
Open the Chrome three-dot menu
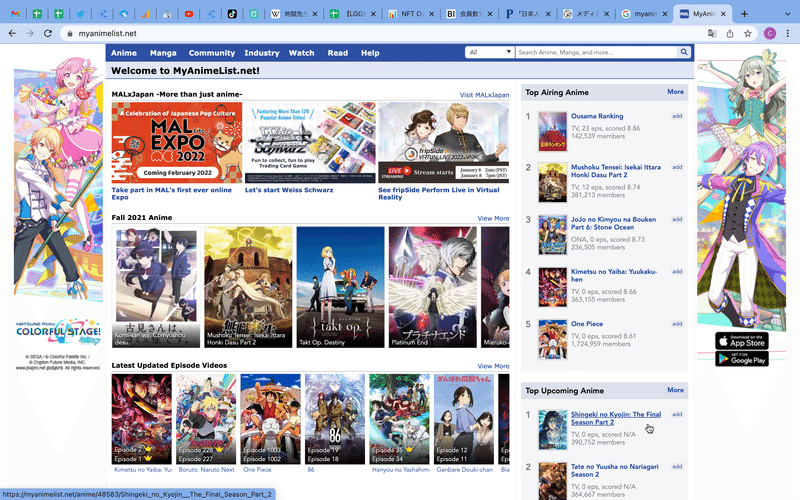pos(787,33)
